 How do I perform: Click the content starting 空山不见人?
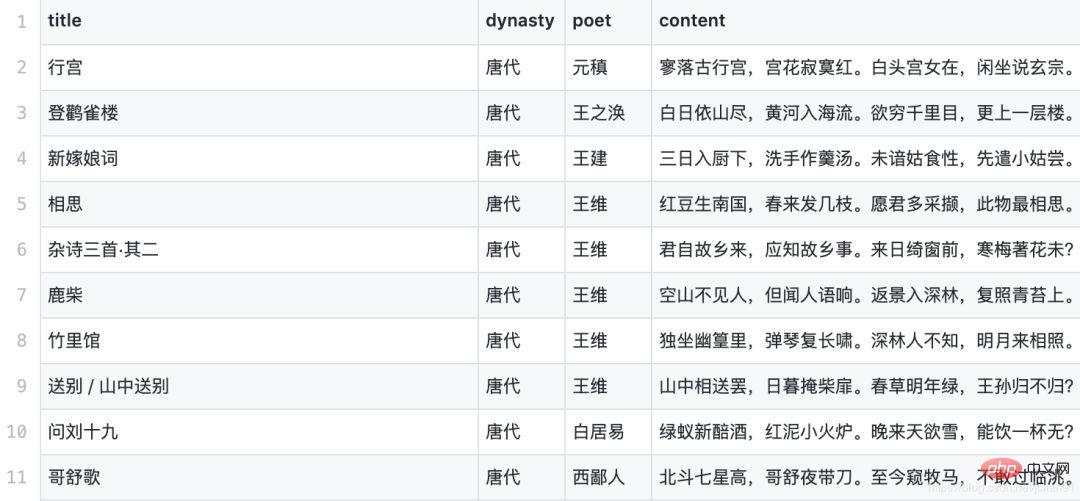[x=867, y=295]
